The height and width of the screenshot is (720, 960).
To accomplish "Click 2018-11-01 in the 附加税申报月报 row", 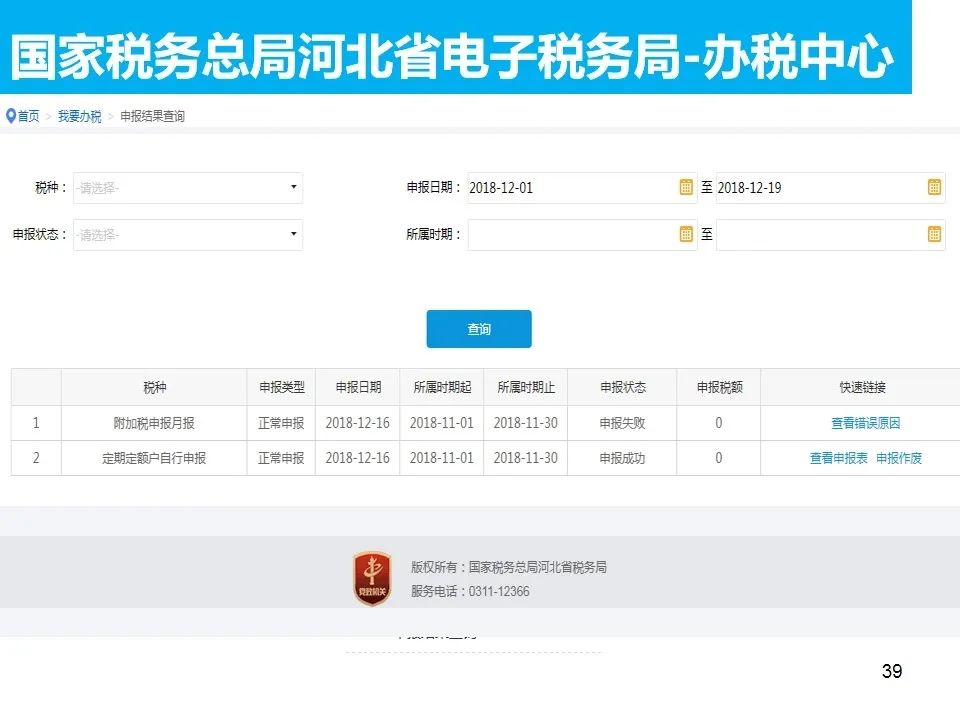I will 442,423.
